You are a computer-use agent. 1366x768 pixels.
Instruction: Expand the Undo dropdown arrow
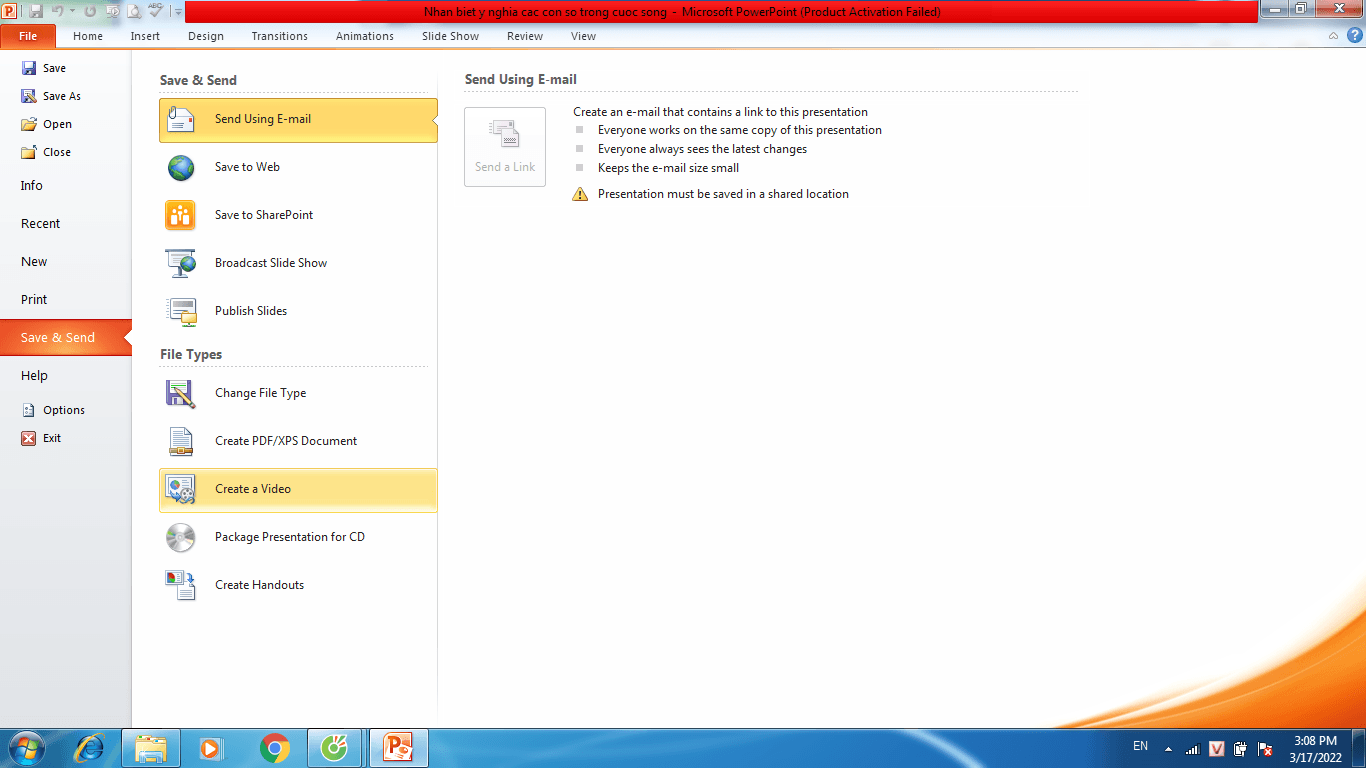[x=72, y=11]
